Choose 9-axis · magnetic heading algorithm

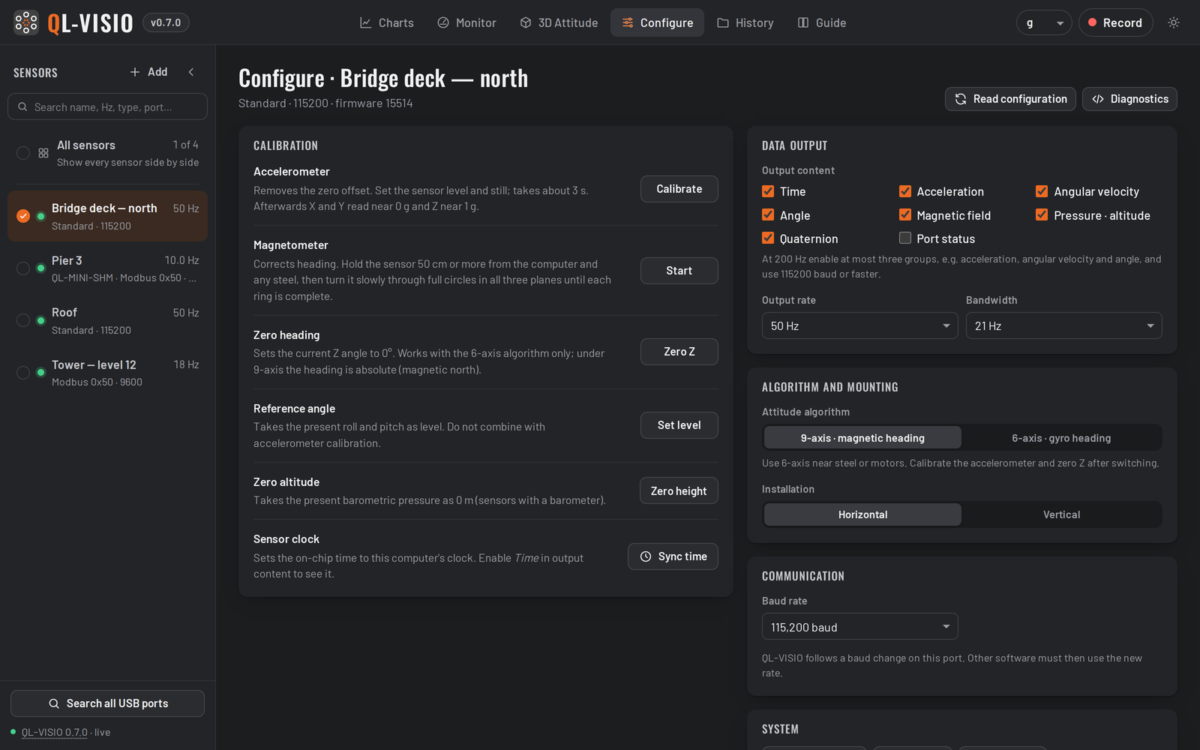[x=863, y=438]
